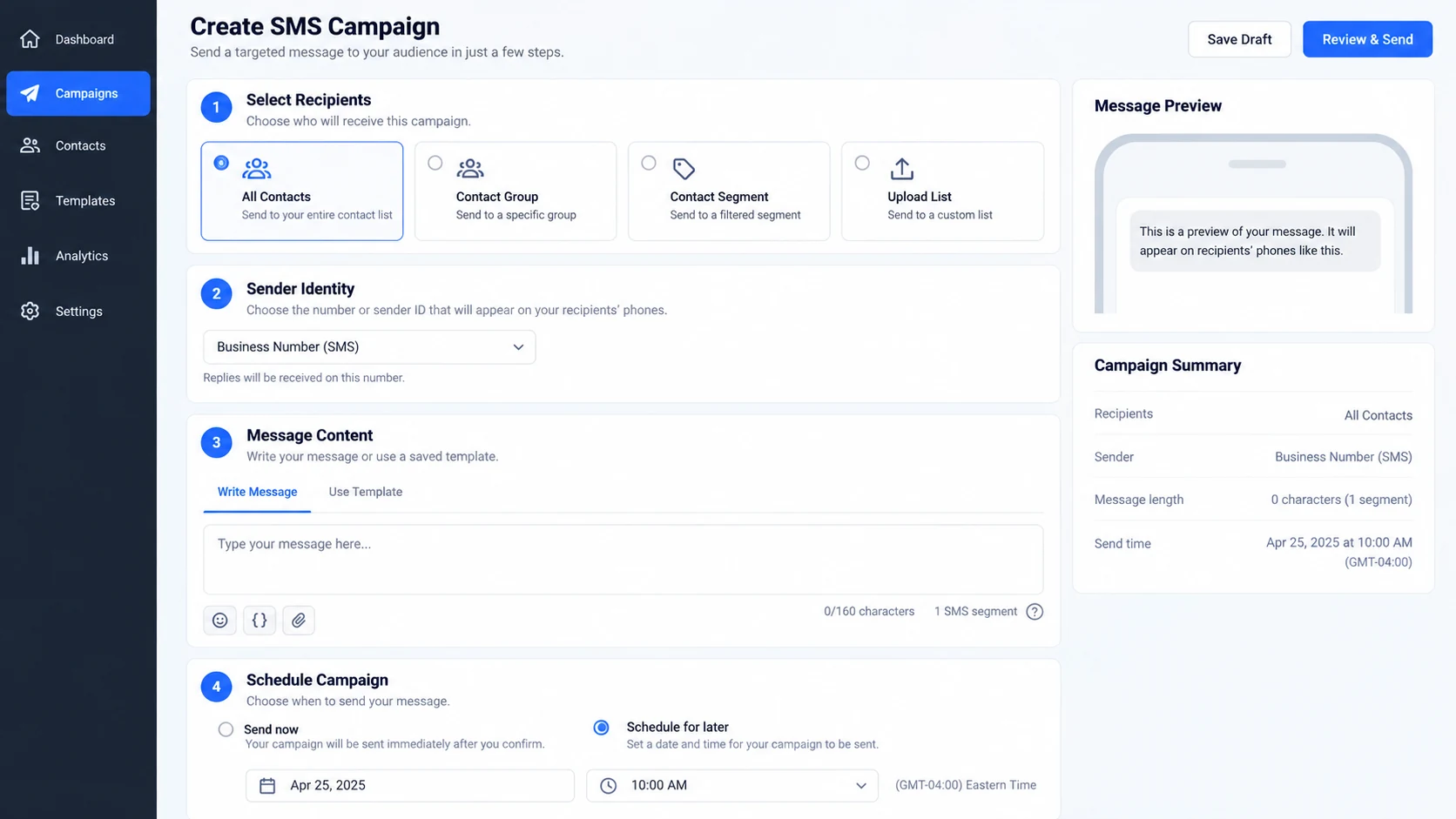Click the Contact Group people icon

pyautogui.click(x=470, y=168)
